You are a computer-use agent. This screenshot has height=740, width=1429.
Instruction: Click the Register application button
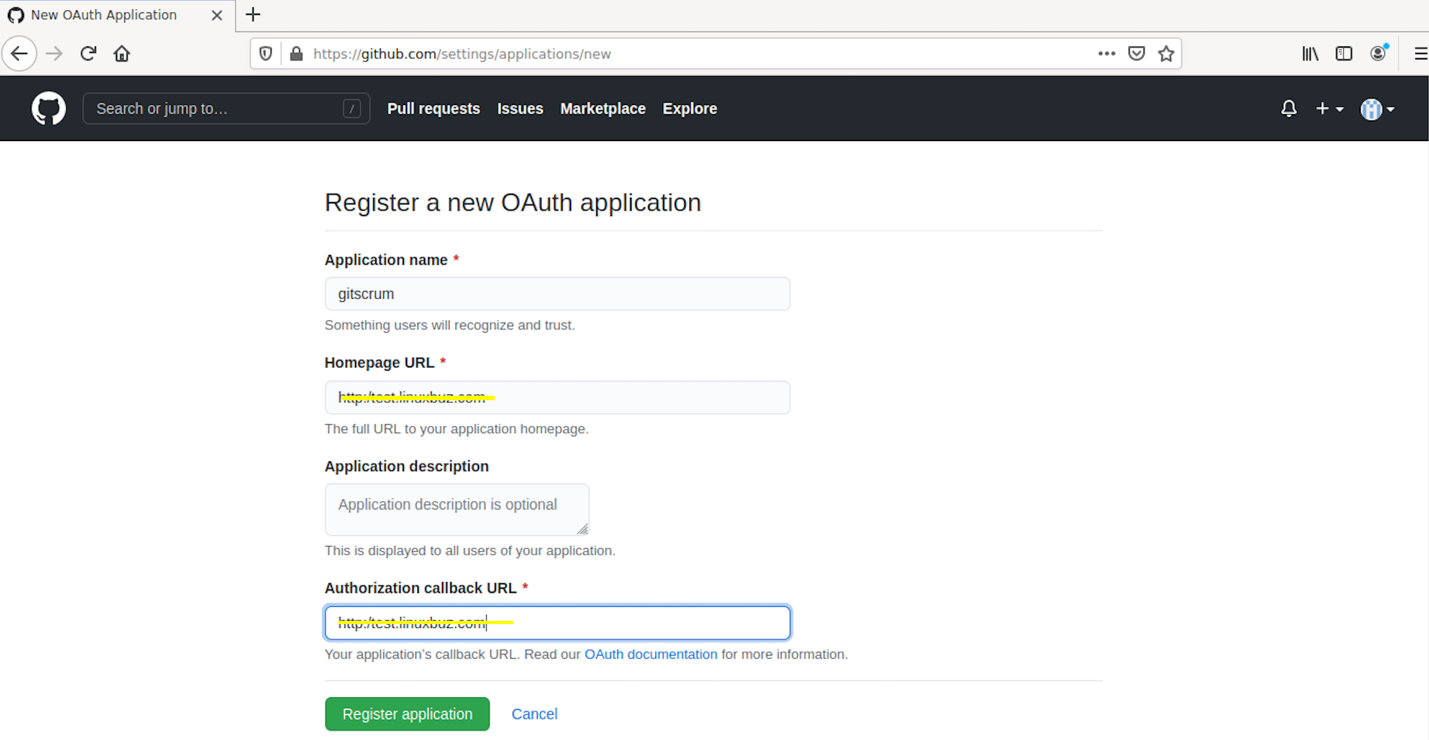[x=407, y=714]
